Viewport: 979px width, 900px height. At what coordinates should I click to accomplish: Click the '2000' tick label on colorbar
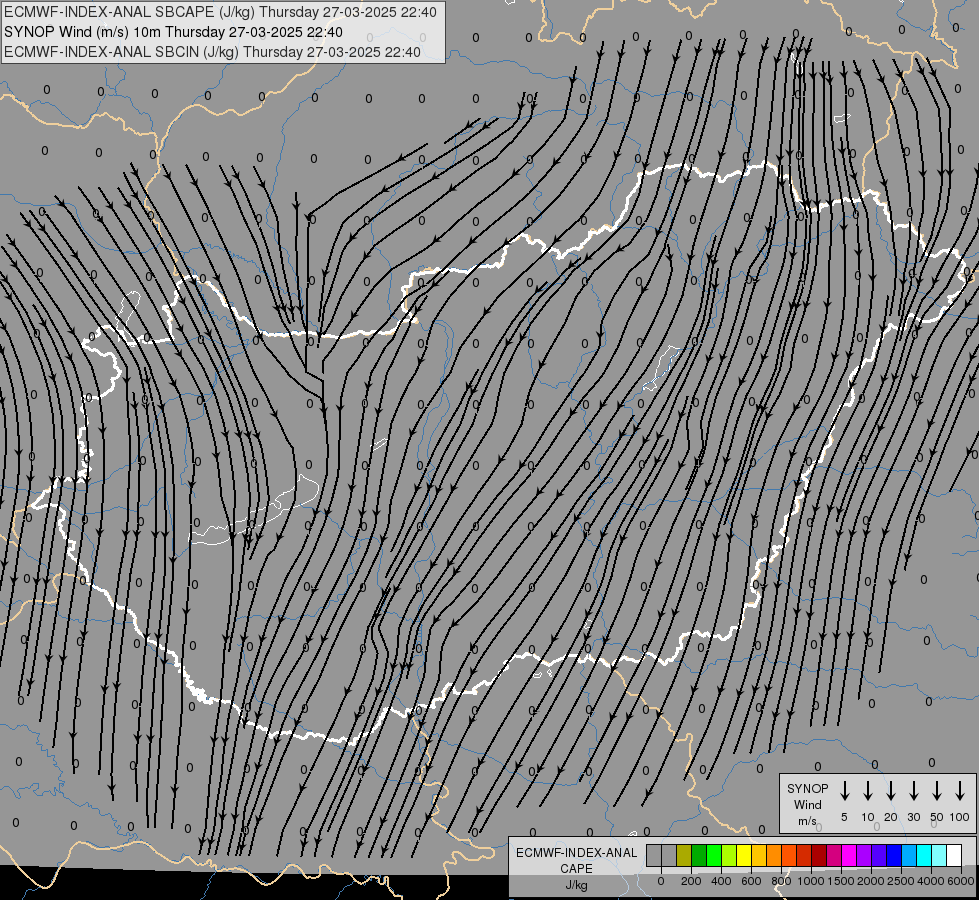(871, 881)
